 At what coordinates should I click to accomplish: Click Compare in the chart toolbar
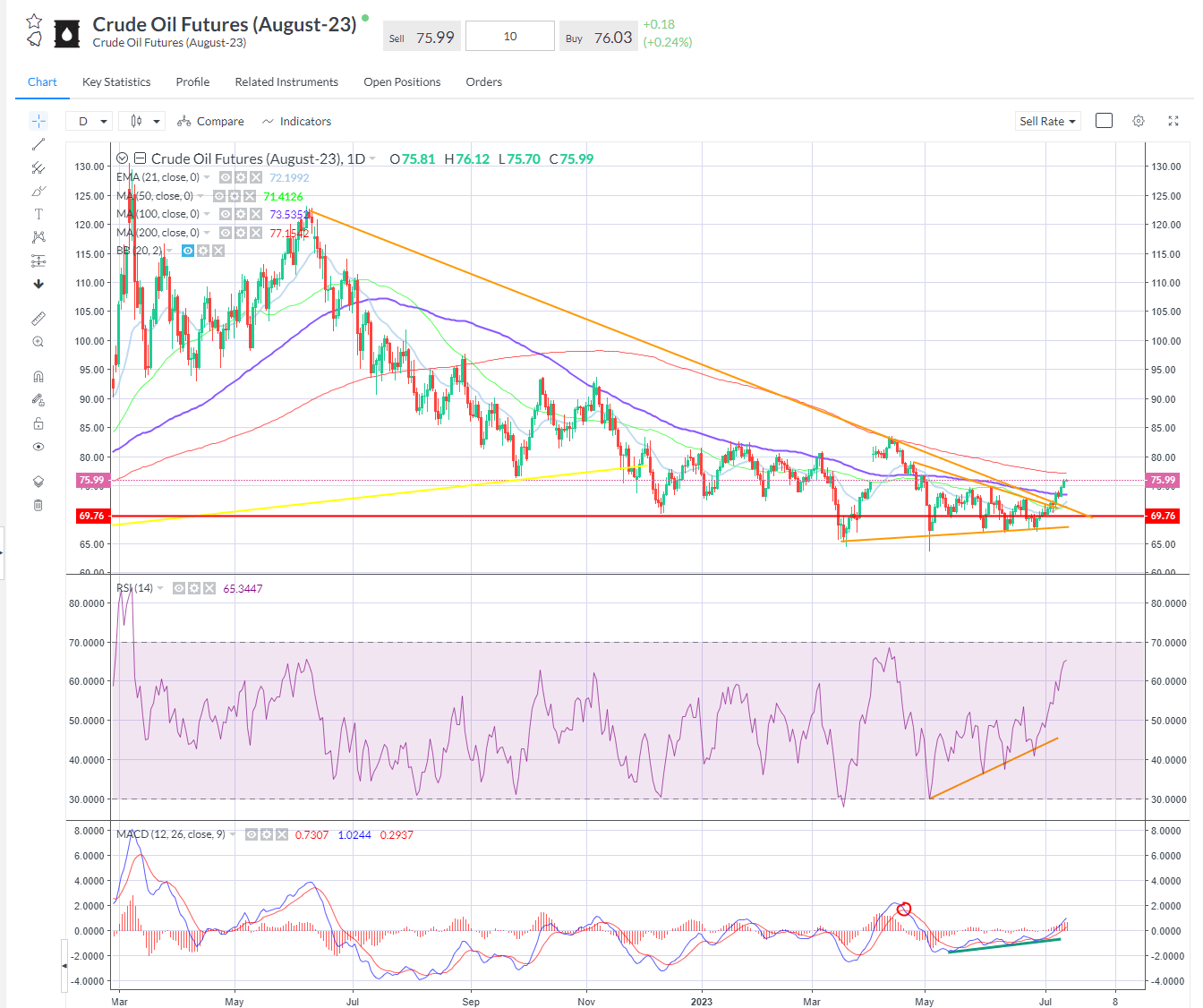tap(210, 121)
